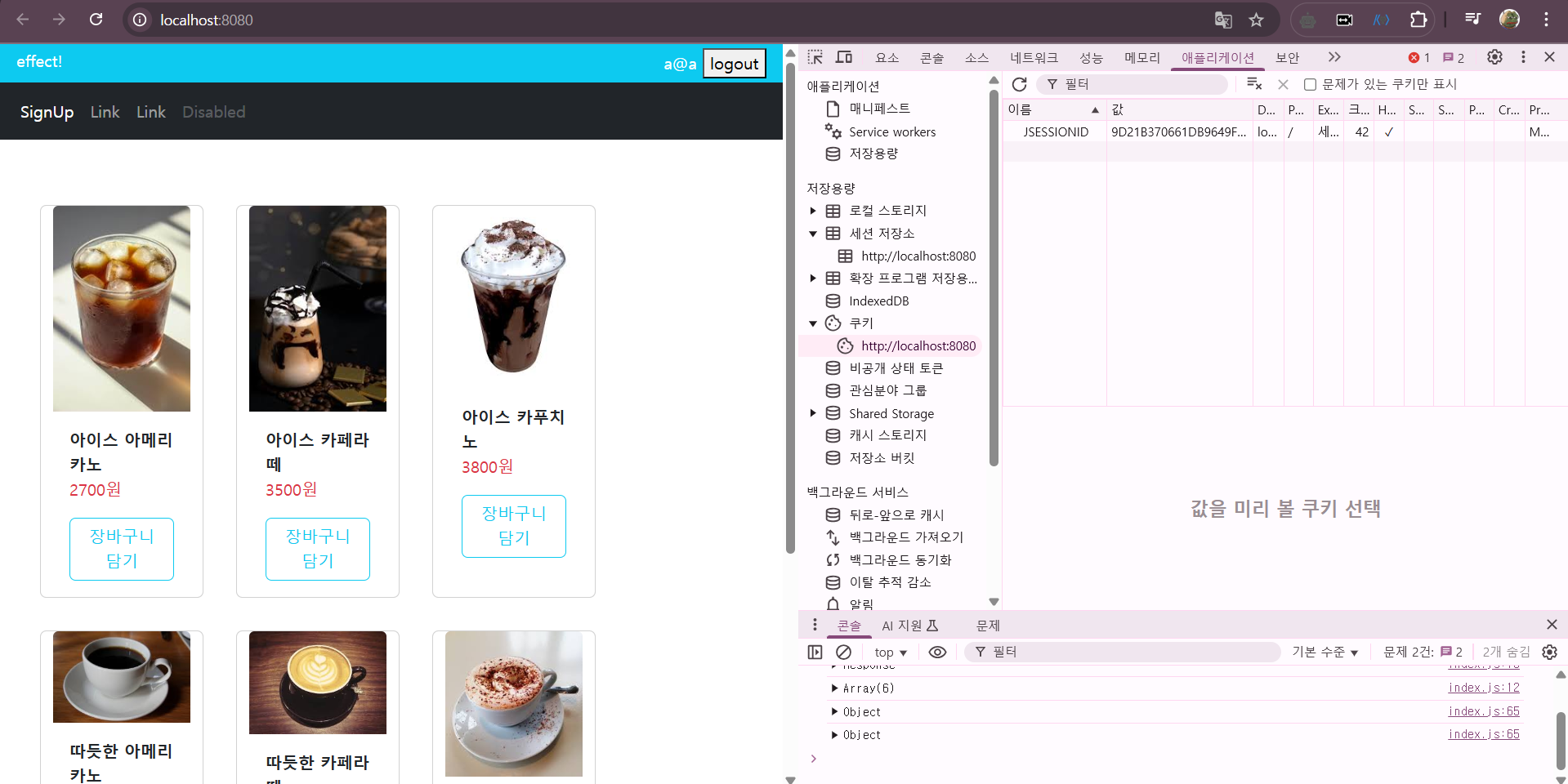1568x784 pixels.
Task: Expand 로컬 스토리지 tree node
Action: [x=813, y=211]
